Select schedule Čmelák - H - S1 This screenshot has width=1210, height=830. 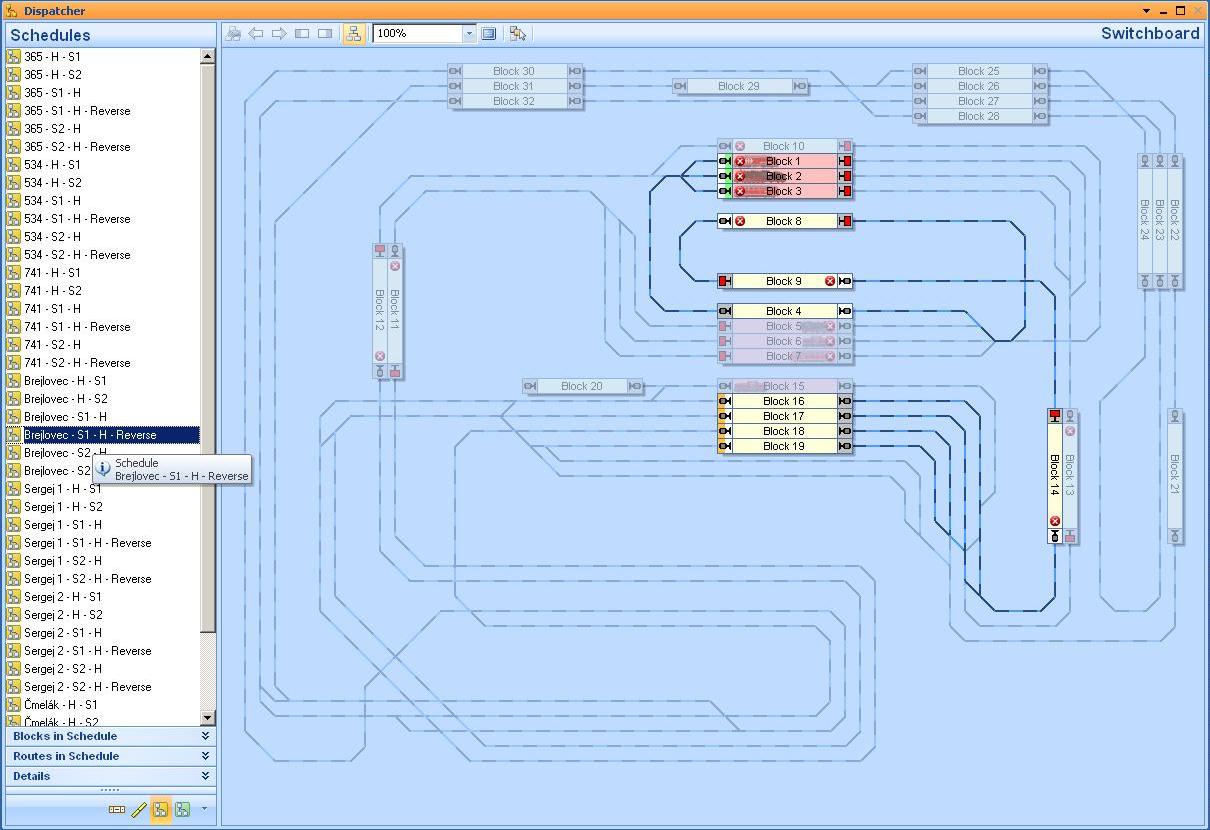click(61, 705)
